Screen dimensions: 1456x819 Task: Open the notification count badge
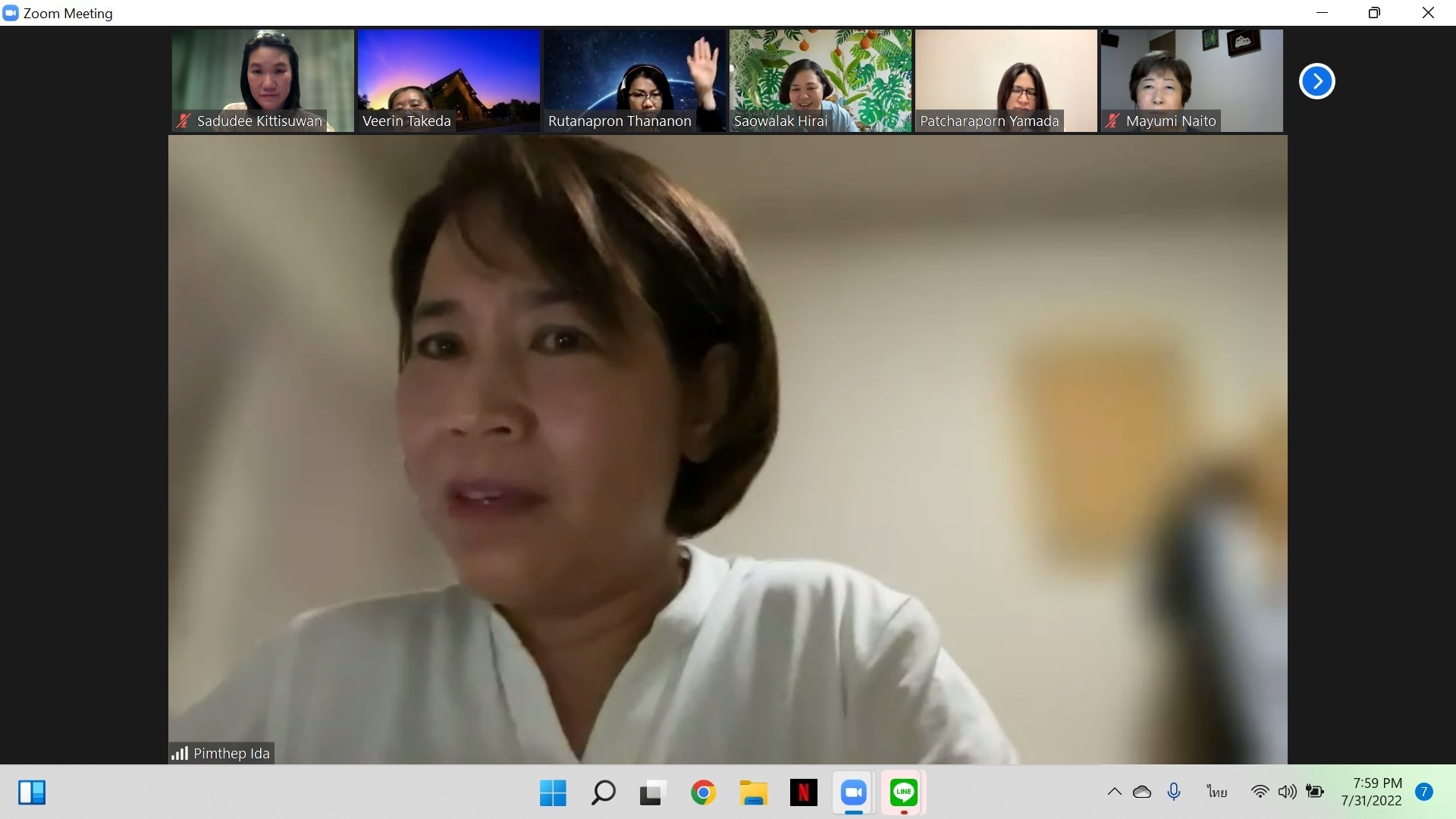point(1423,792)
